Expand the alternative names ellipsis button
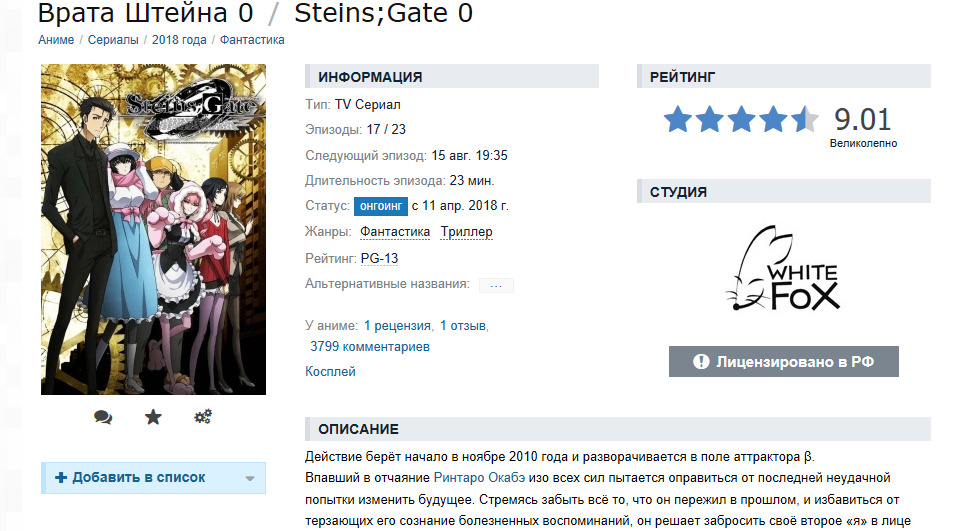963x531 pixels. click(x=496, y=285)
